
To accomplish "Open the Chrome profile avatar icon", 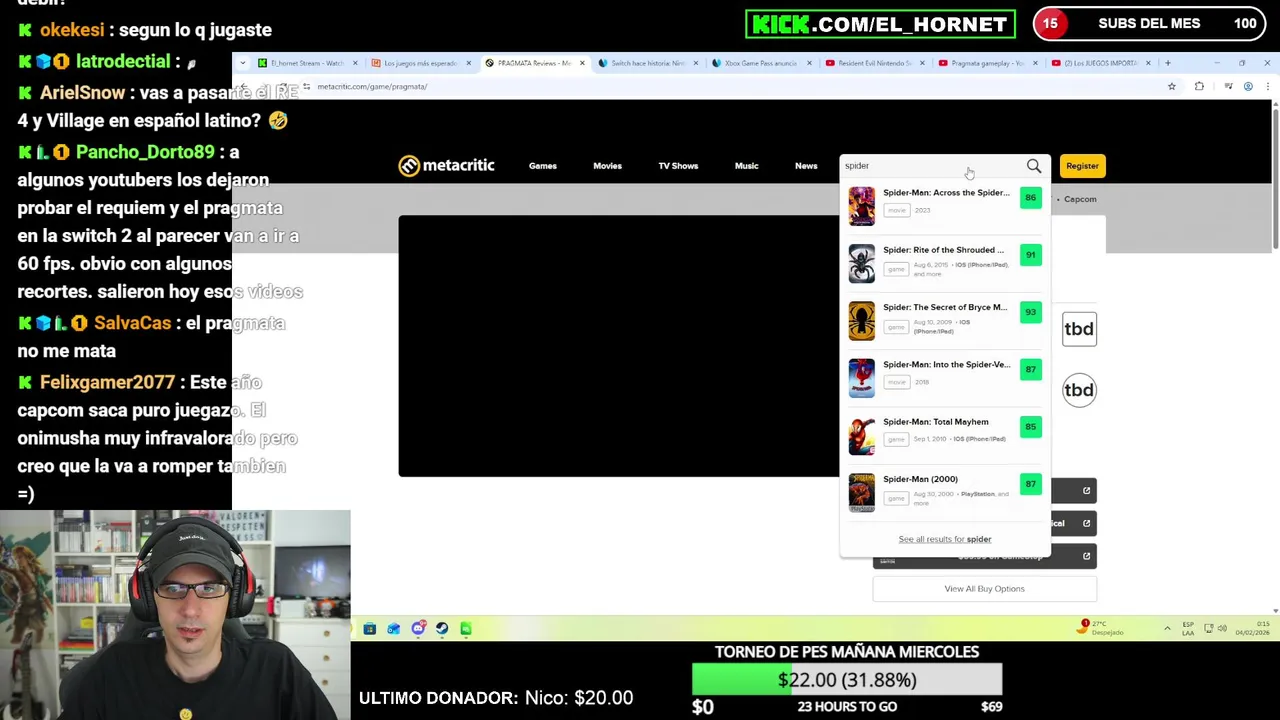I will click(1248, 87).
